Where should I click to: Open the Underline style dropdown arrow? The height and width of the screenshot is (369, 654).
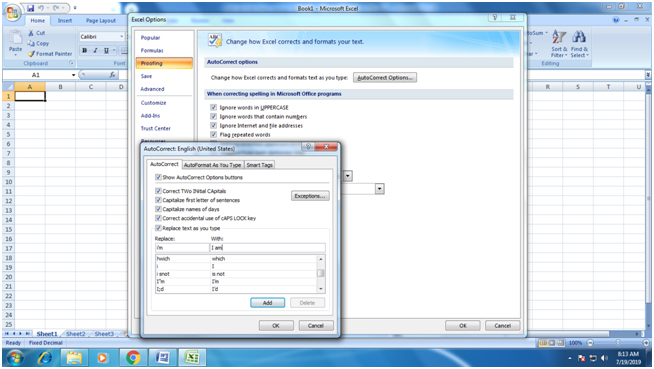114,50
